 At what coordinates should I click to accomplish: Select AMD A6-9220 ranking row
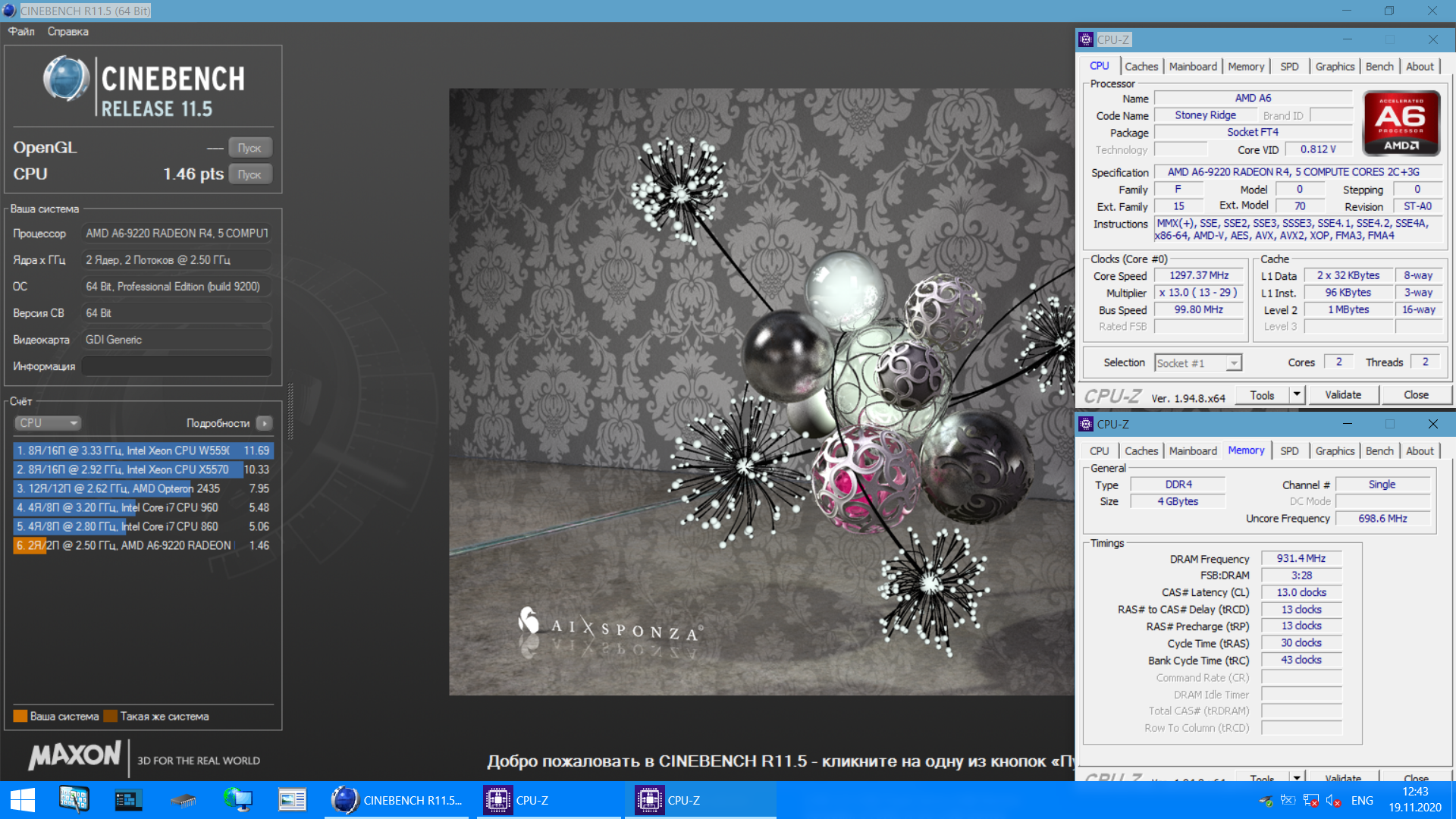[x=143, y=545]
